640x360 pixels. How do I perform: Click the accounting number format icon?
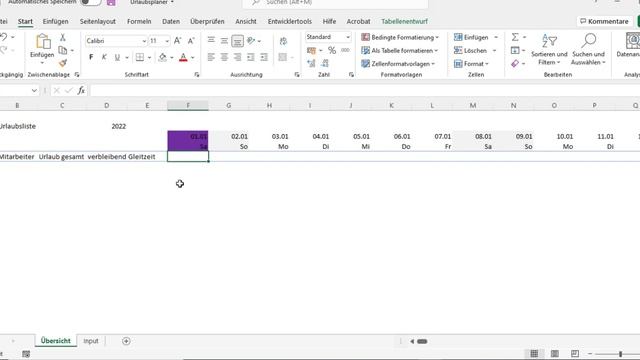click(311, 50)
